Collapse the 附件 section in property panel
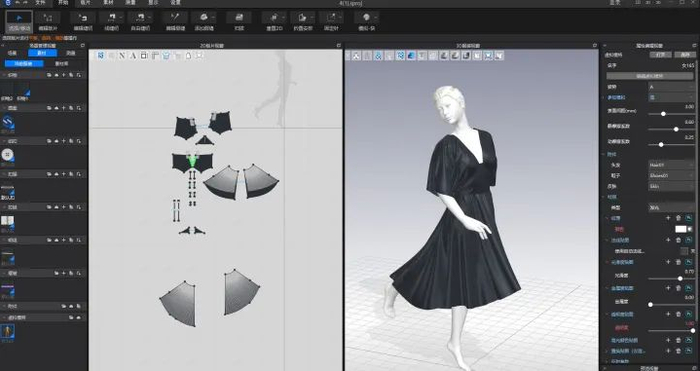 pos(604,154)
